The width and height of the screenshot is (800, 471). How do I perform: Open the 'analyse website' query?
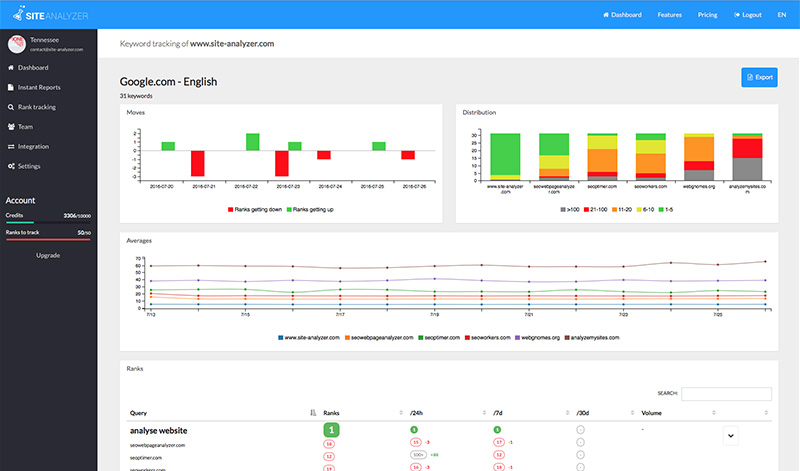coord(159,431)
